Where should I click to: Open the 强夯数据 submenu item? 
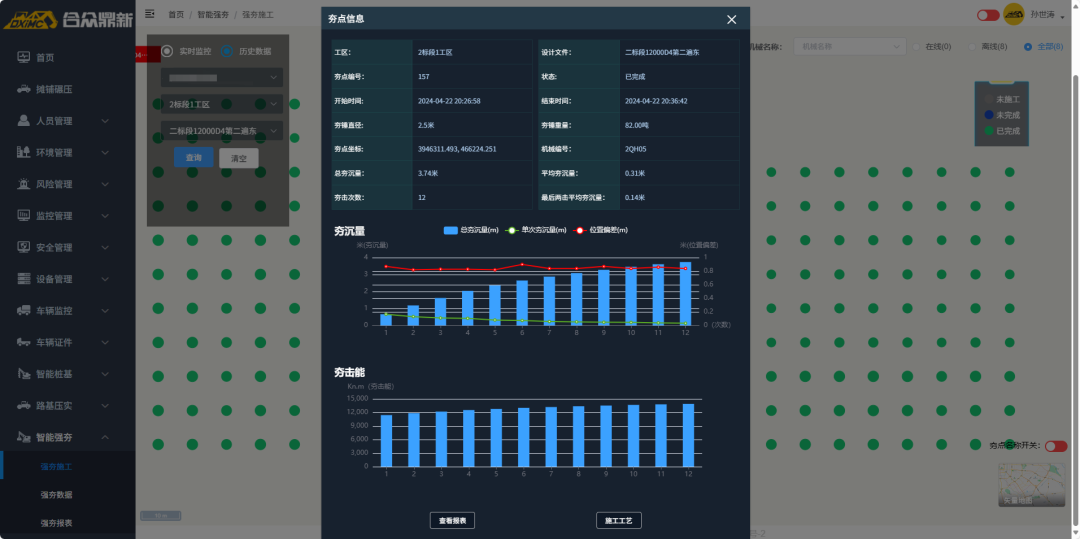[x=56, y=495]
